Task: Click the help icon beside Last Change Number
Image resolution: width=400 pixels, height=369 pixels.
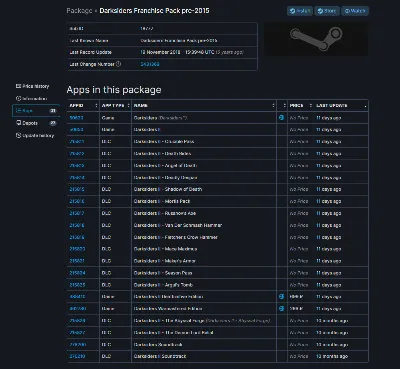Action: pos(118,64)
